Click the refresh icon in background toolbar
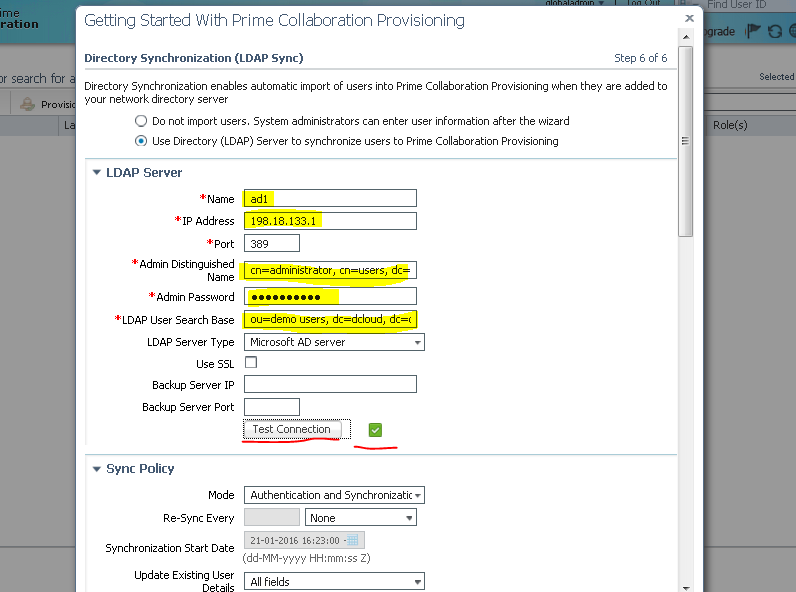 (775, 31)
